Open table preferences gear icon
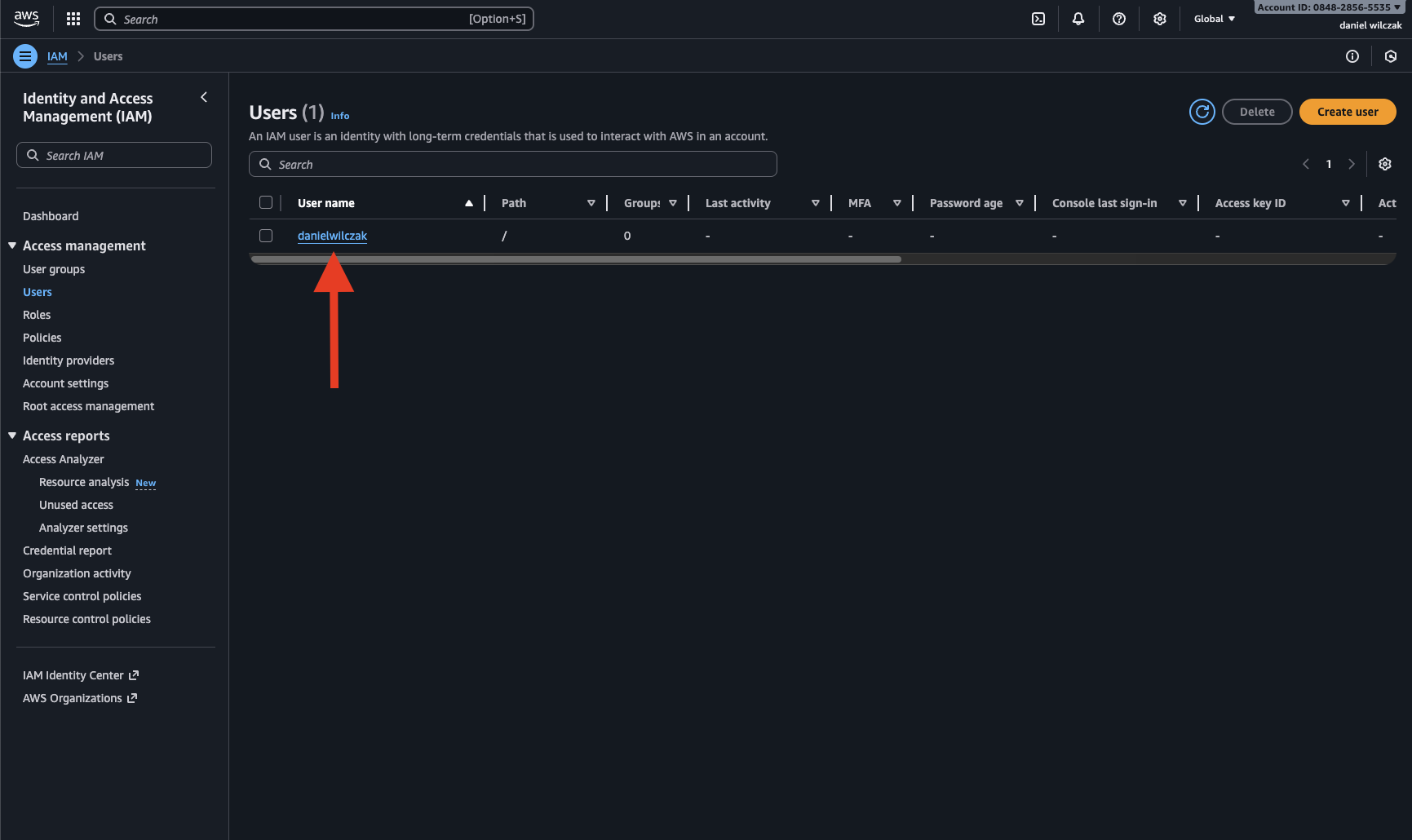Screen dimensions: 1412x840 coord(1385,164)
